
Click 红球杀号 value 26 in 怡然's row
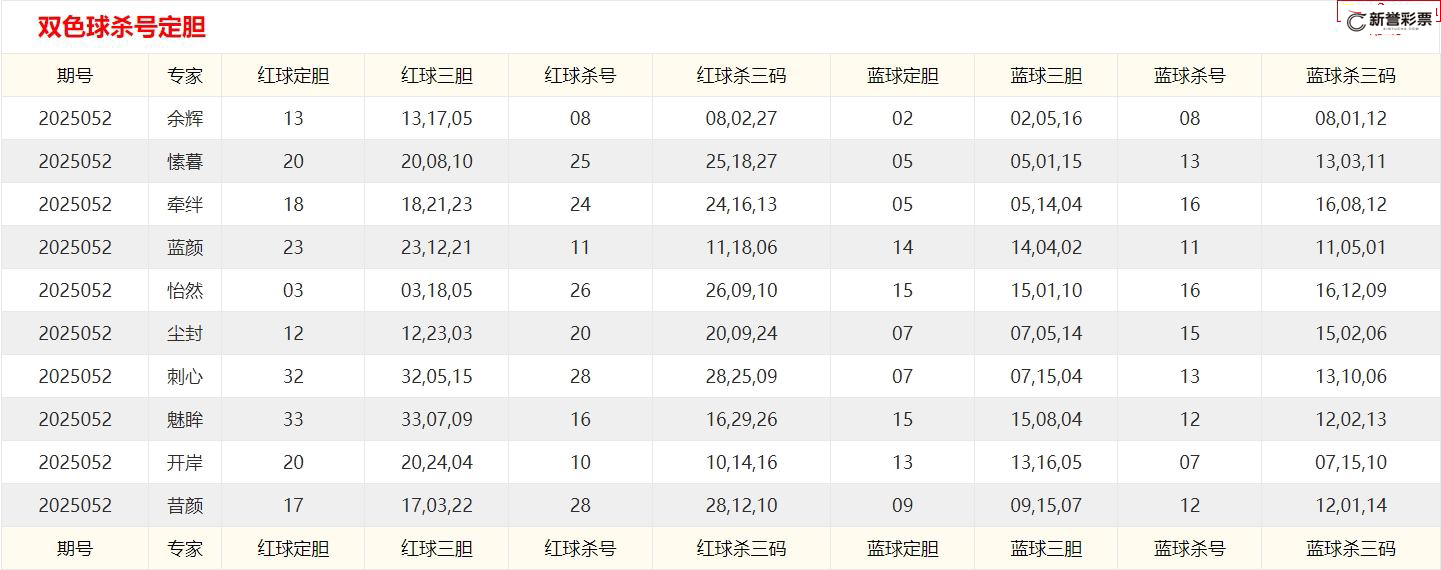pos(580,290)
